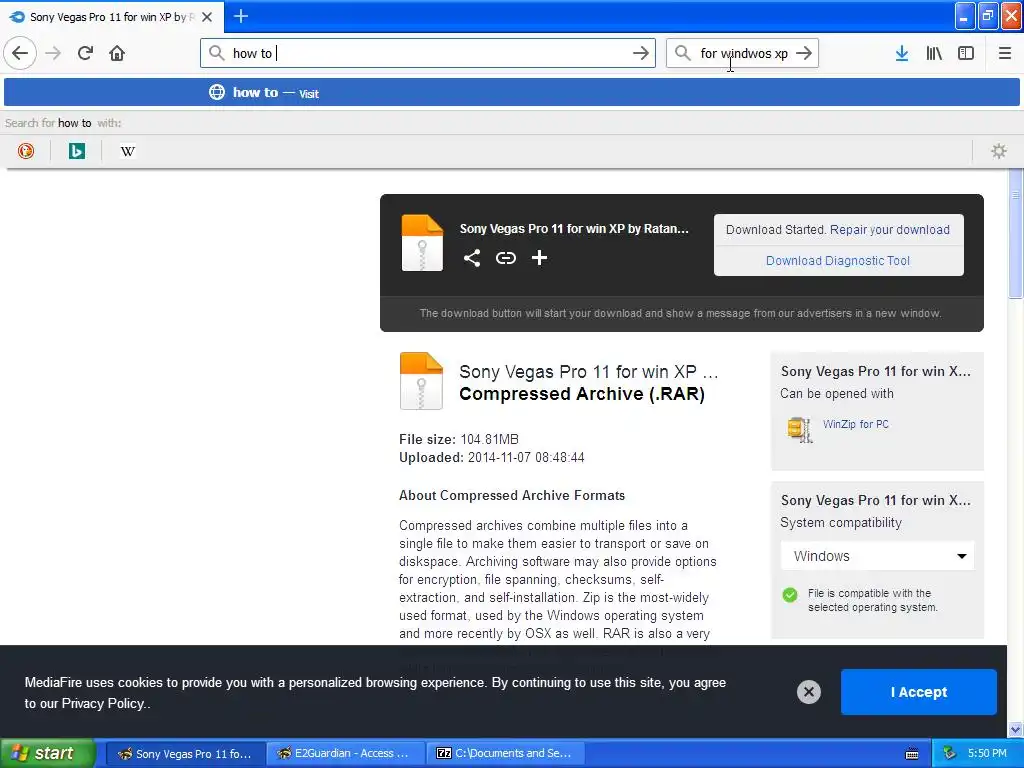
Task: Open the browser home page
Action: click(x=117, y=53)
